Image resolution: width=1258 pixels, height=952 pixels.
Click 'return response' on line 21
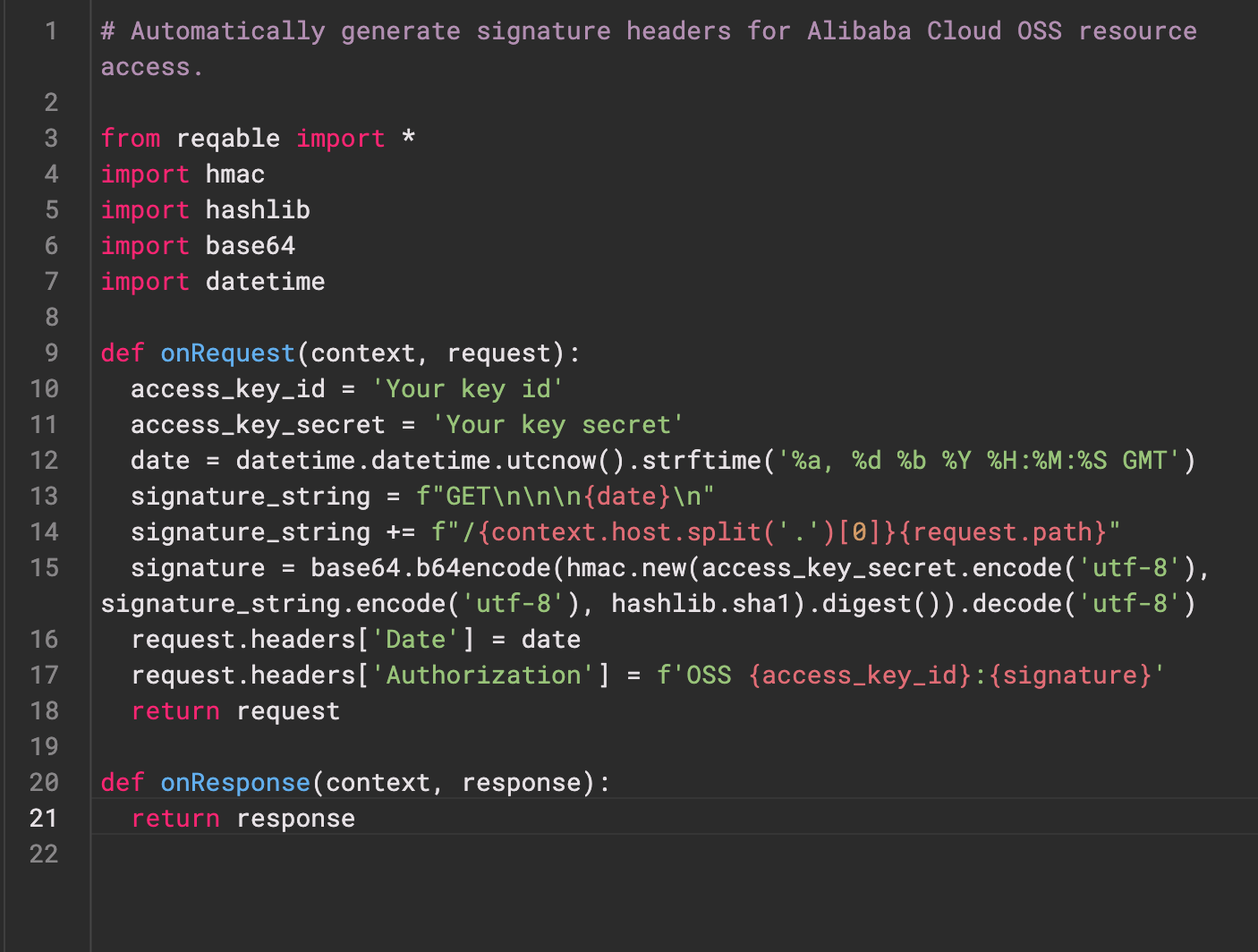(x=243, y=819)
